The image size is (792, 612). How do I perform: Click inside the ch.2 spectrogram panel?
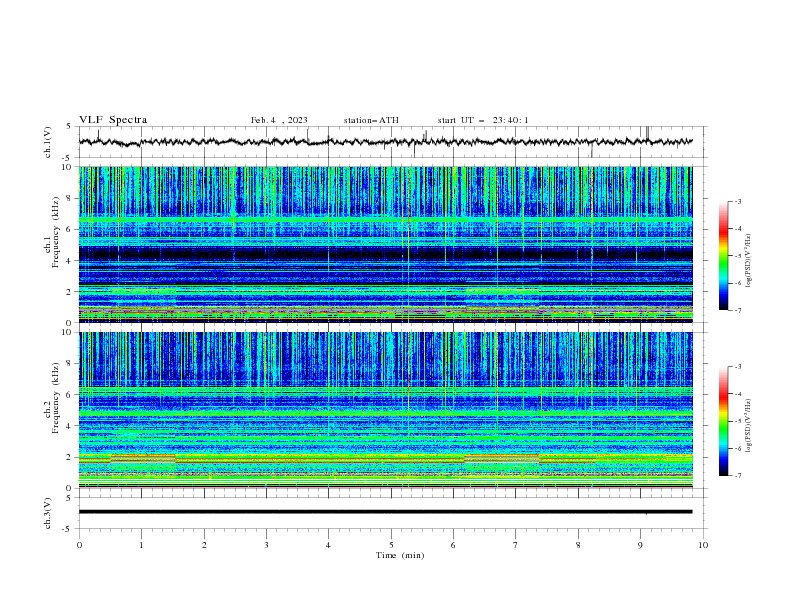(386, 410)
